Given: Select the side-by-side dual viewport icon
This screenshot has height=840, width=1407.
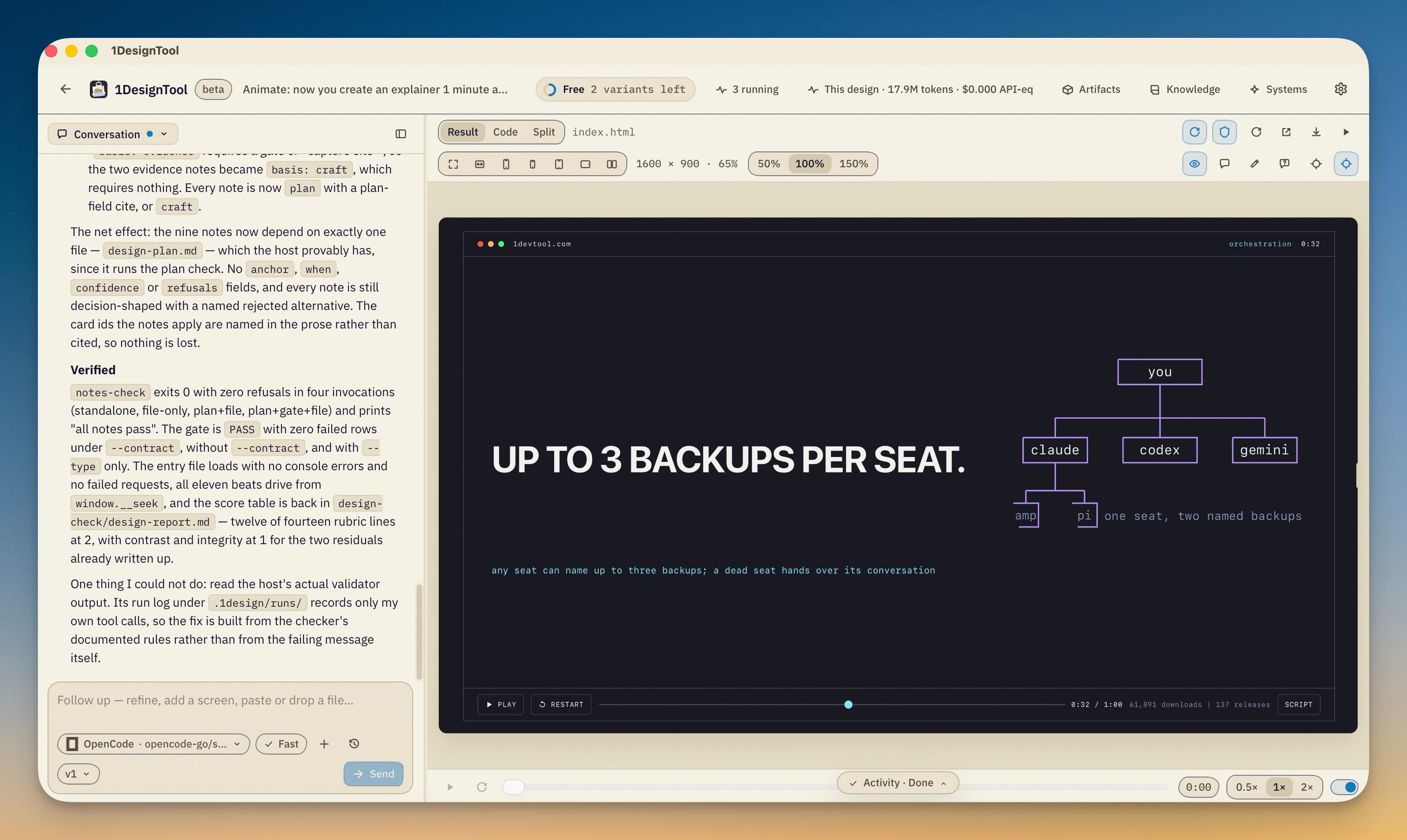Looking at the screenshot, I should click(x=611, y=164).
